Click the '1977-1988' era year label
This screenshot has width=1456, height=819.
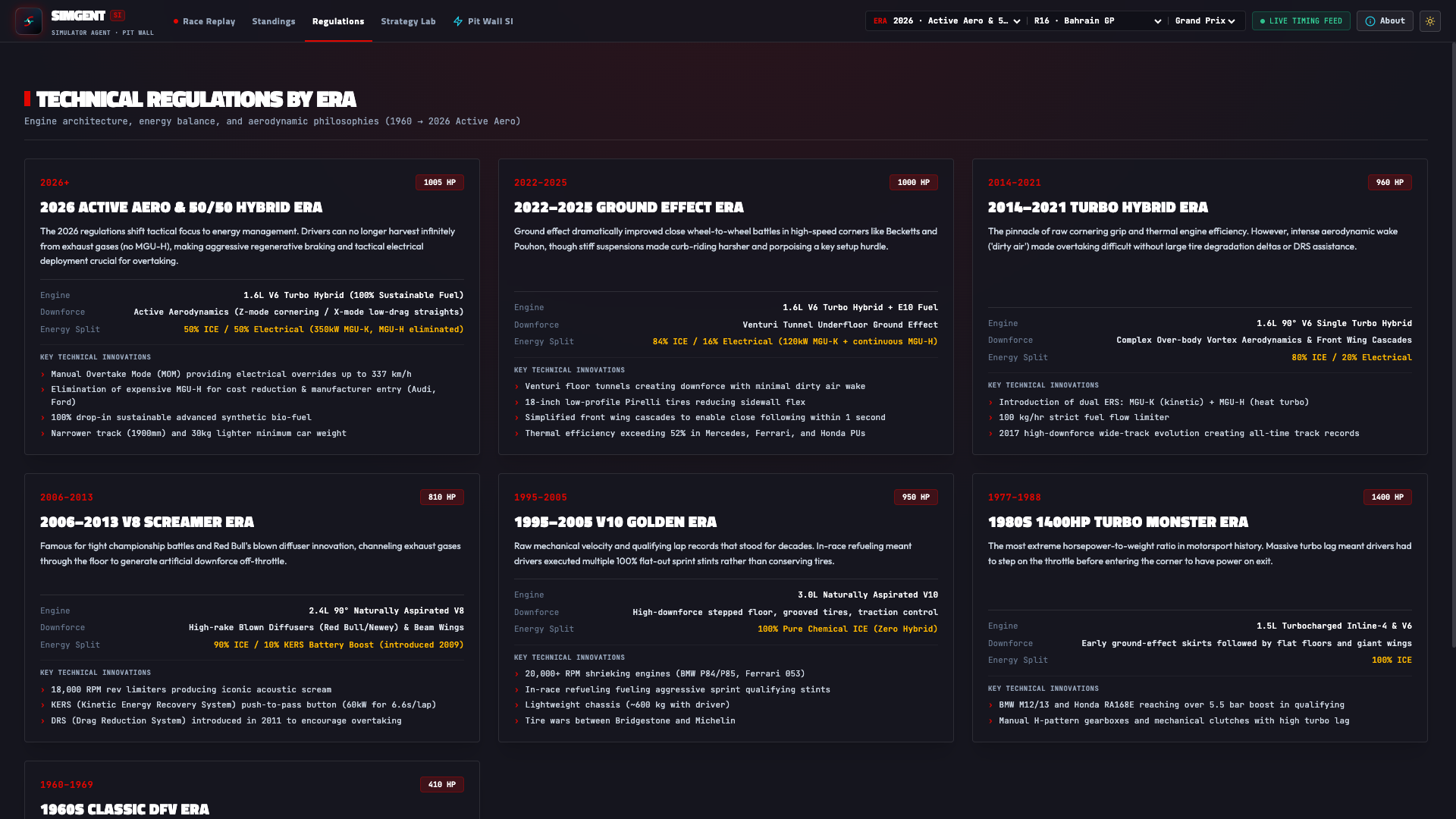(x=1014, y=497)
